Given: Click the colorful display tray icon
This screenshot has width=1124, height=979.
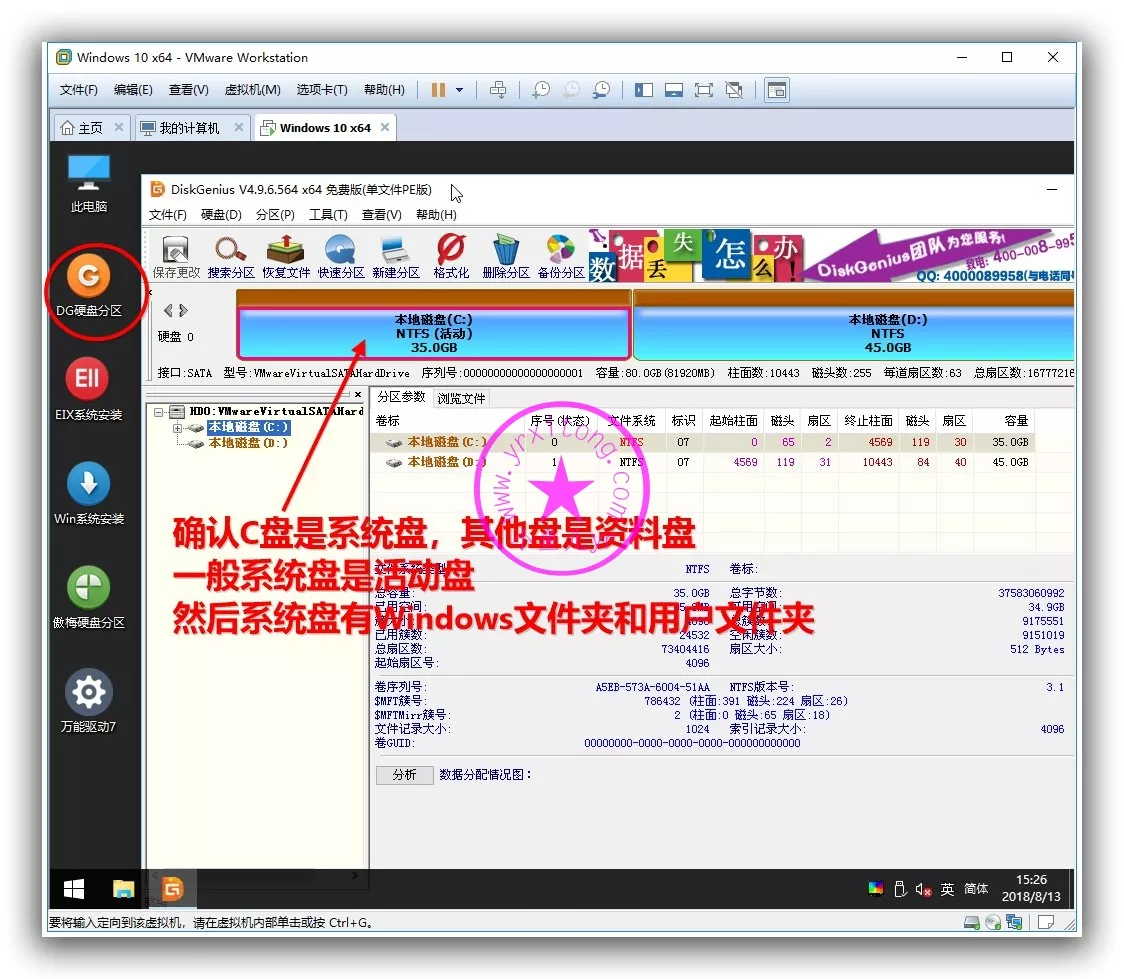Looking at the screenshot, I should (x=875, y=889).
